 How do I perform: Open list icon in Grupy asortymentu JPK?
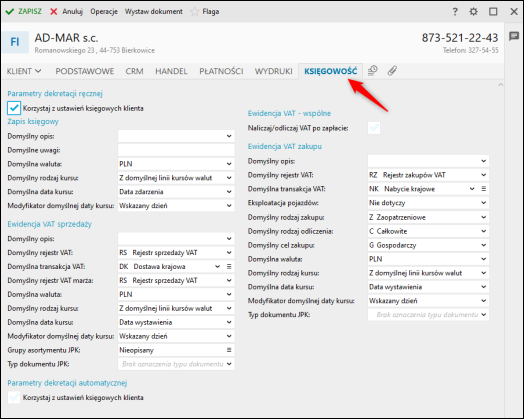[229, 350]
